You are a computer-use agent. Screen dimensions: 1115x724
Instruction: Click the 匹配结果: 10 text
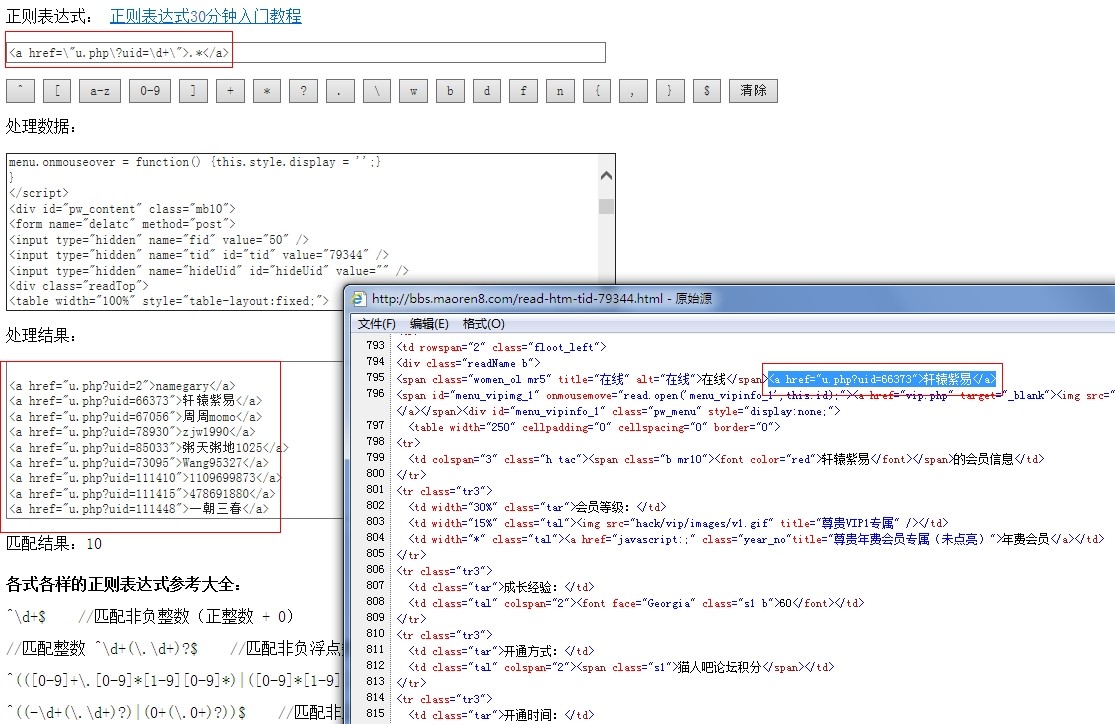coord(54,544)
